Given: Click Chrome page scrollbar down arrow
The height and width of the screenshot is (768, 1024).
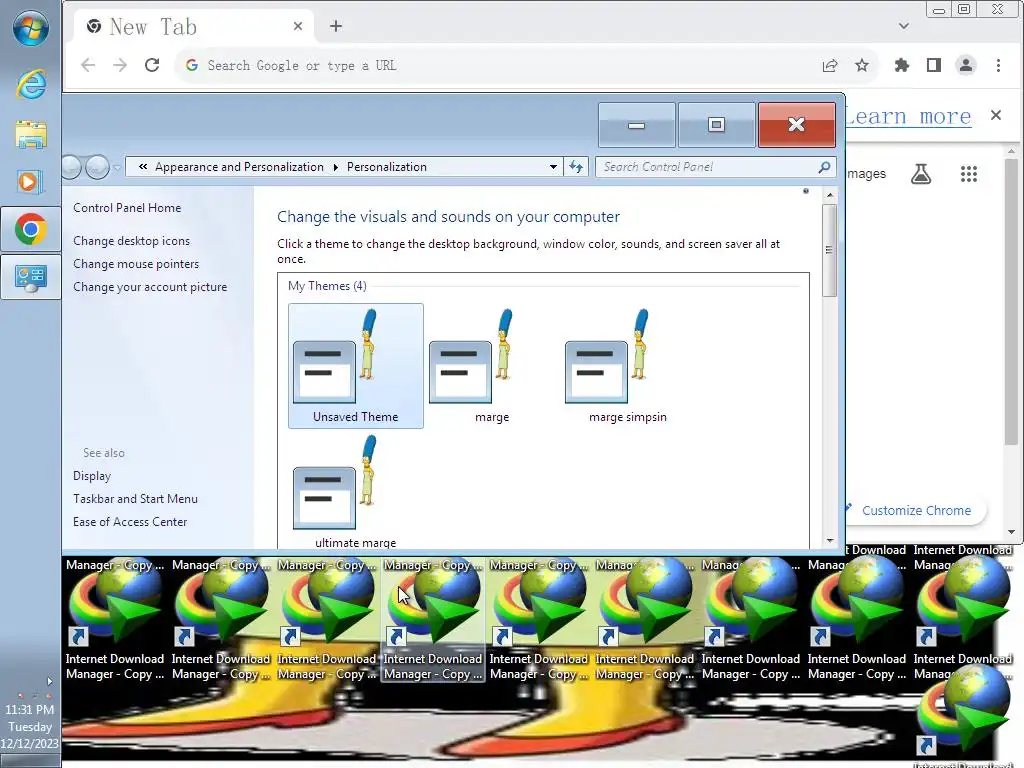Looking at the screenshot, I should [x=1011, y=532].
